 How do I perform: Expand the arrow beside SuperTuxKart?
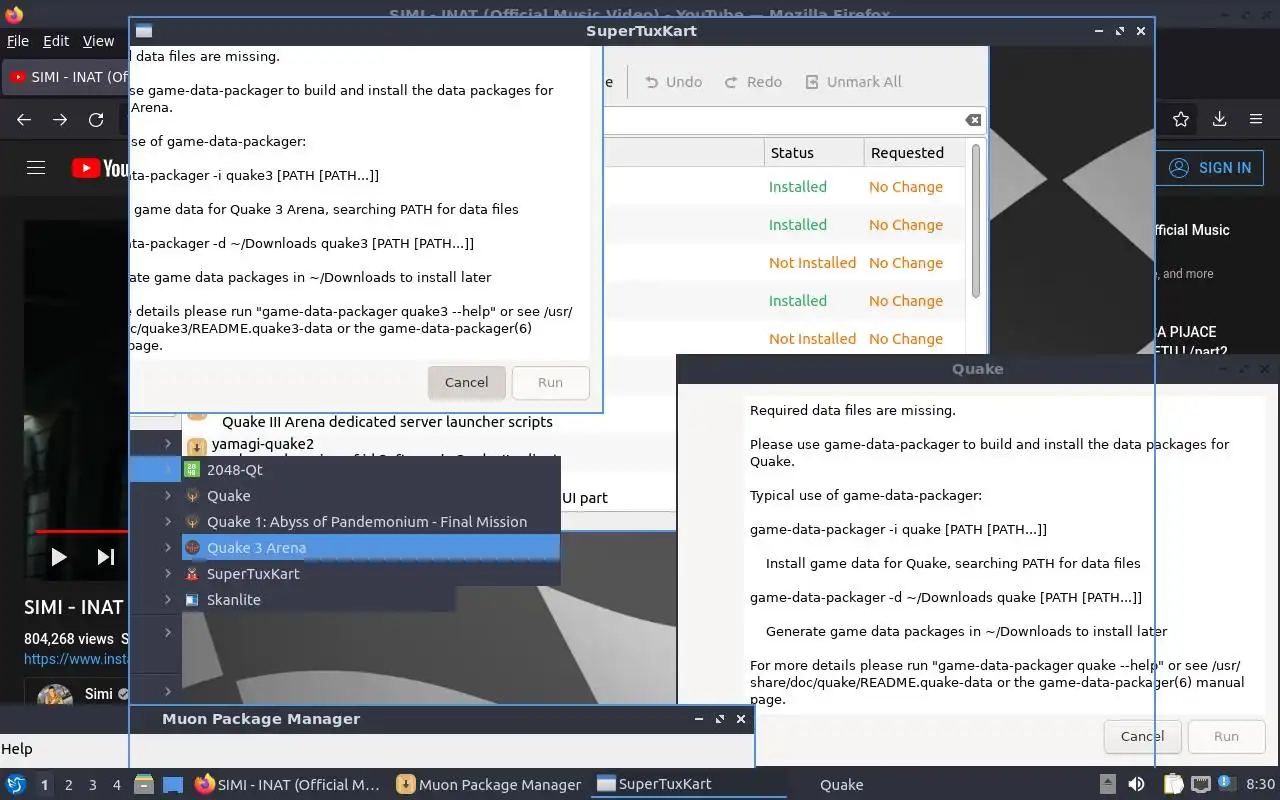pyautogui.click(x=168, y=573)
